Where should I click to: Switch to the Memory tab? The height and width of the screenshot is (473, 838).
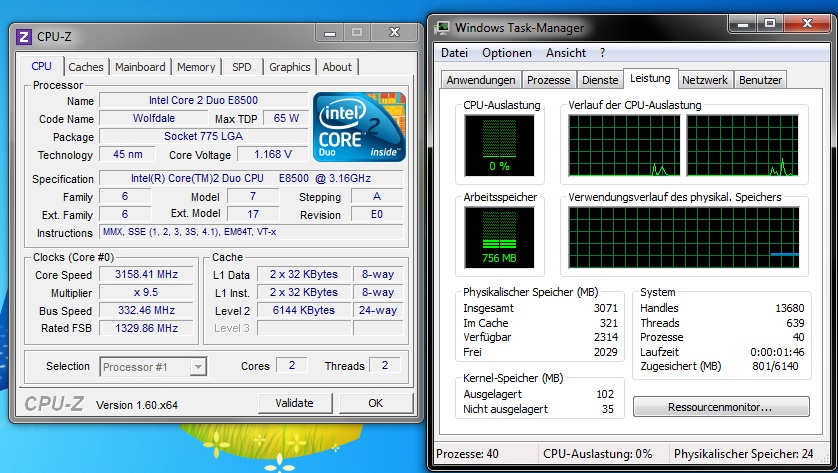pos(196,67)
